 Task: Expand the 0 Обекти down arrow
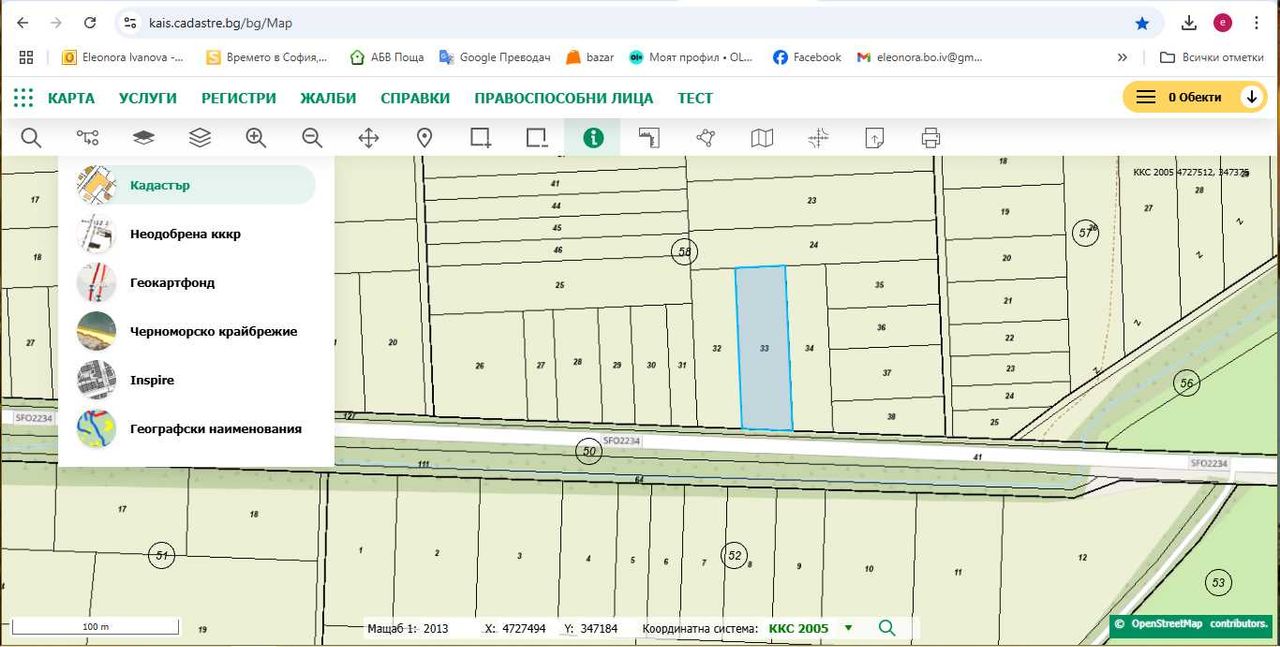pyautogui.click(x=1251, y=97)
